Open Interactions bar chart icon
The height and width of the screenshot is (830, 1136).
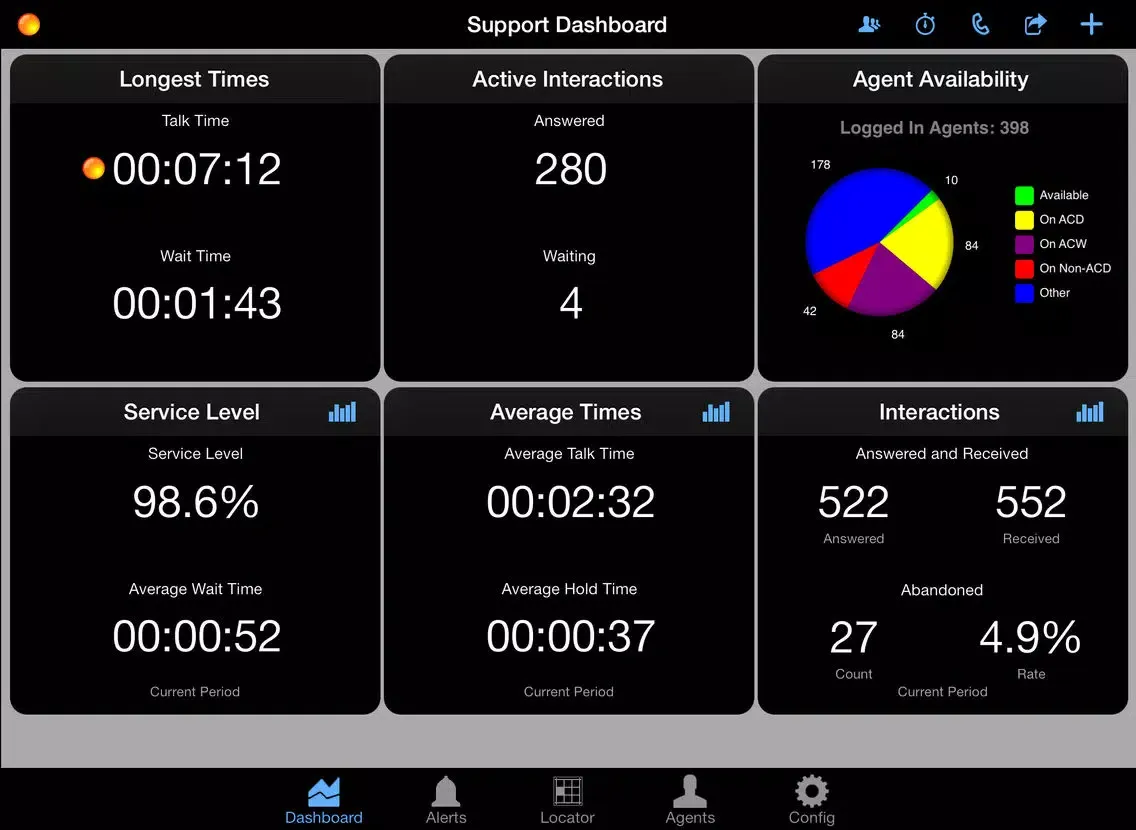pos(1090,412)
